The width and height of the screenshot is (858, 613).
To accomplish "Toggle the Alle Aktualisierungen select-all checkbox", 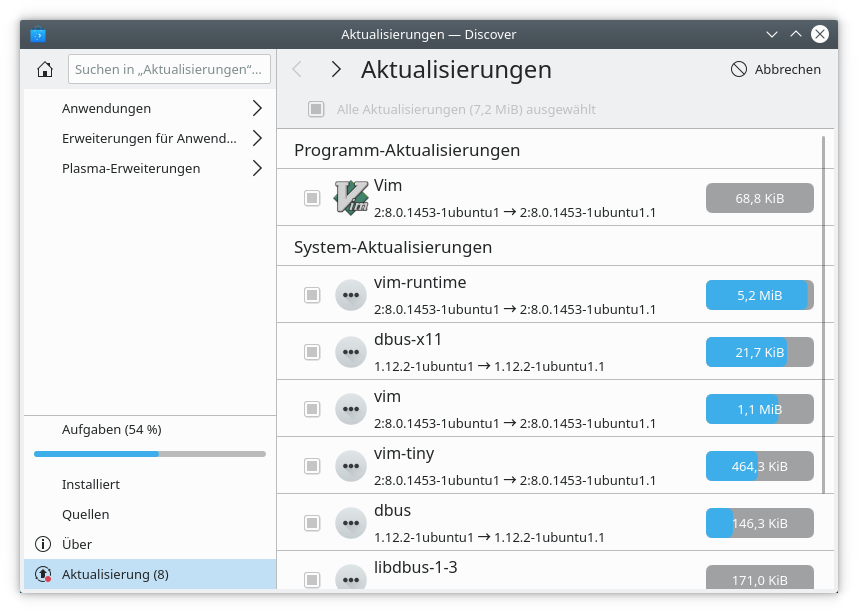I will (316, 109).
